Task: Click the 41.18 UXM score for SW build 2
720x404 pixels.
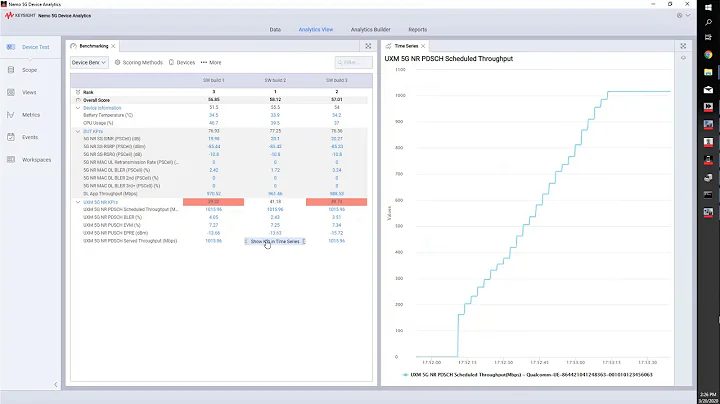Action: tap(275, 202)
